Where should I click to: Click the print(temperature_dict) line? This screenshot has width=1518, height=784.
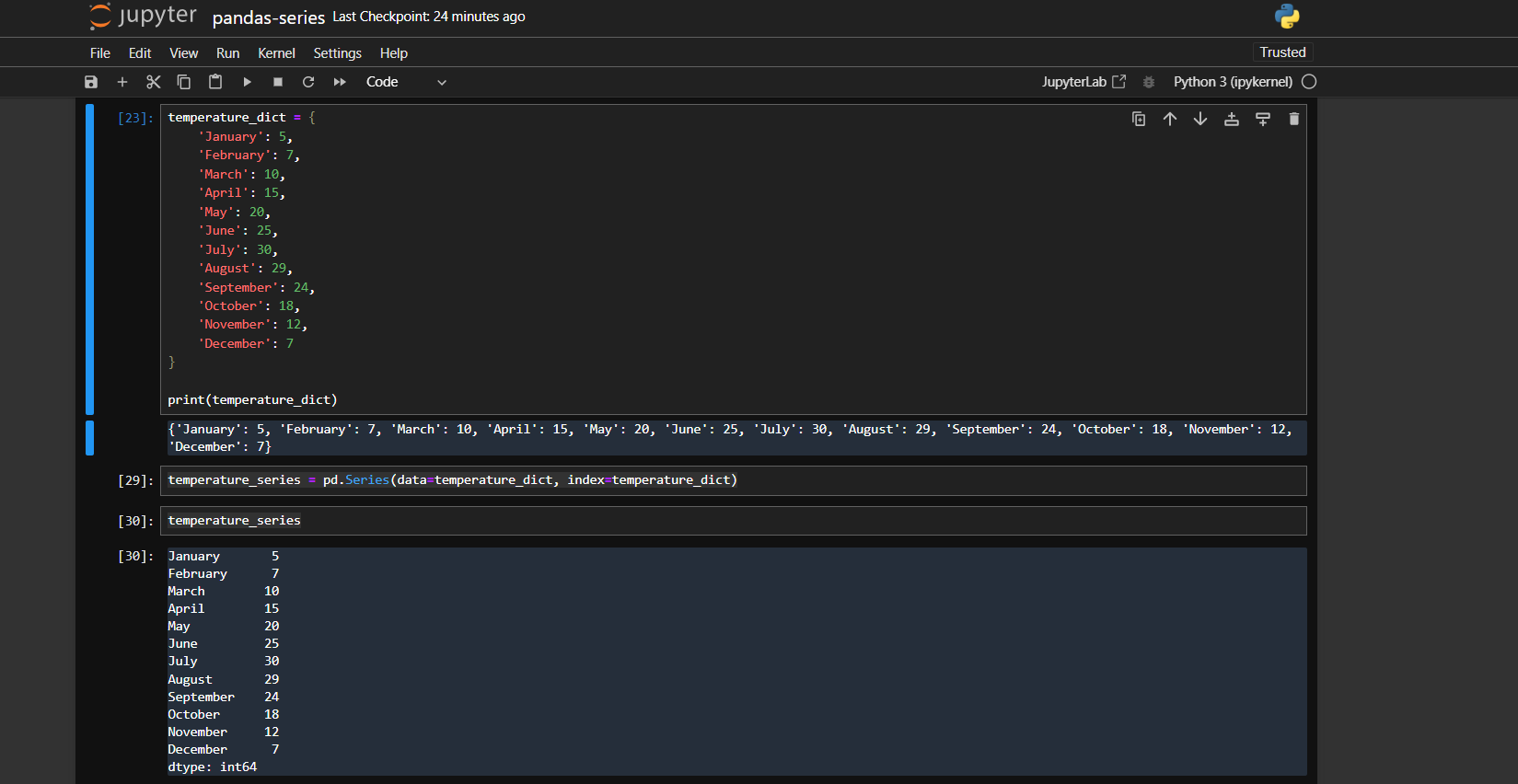252,399
